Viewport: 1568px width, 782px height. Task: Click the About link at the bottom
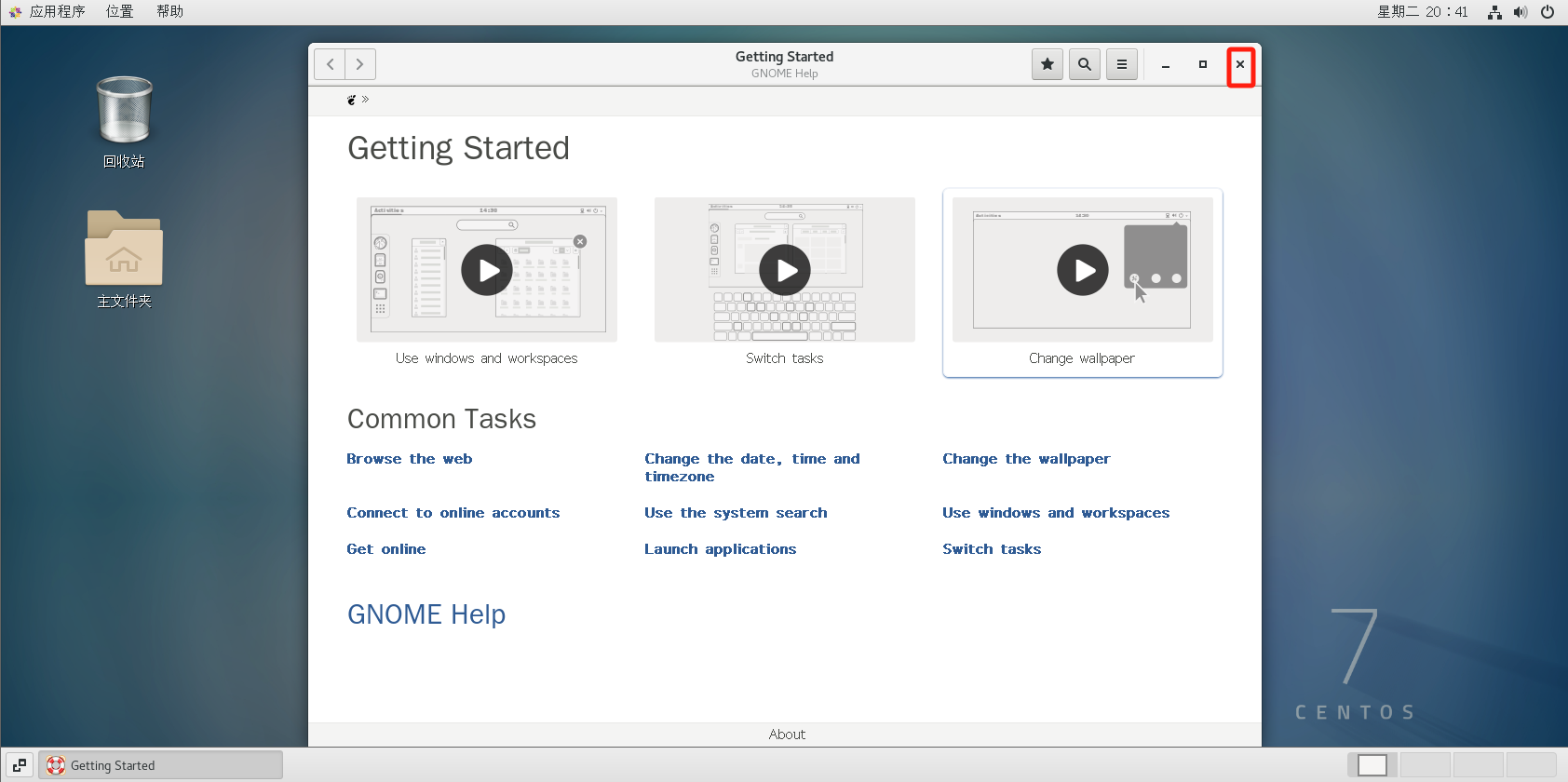click(x=787, y=735)
